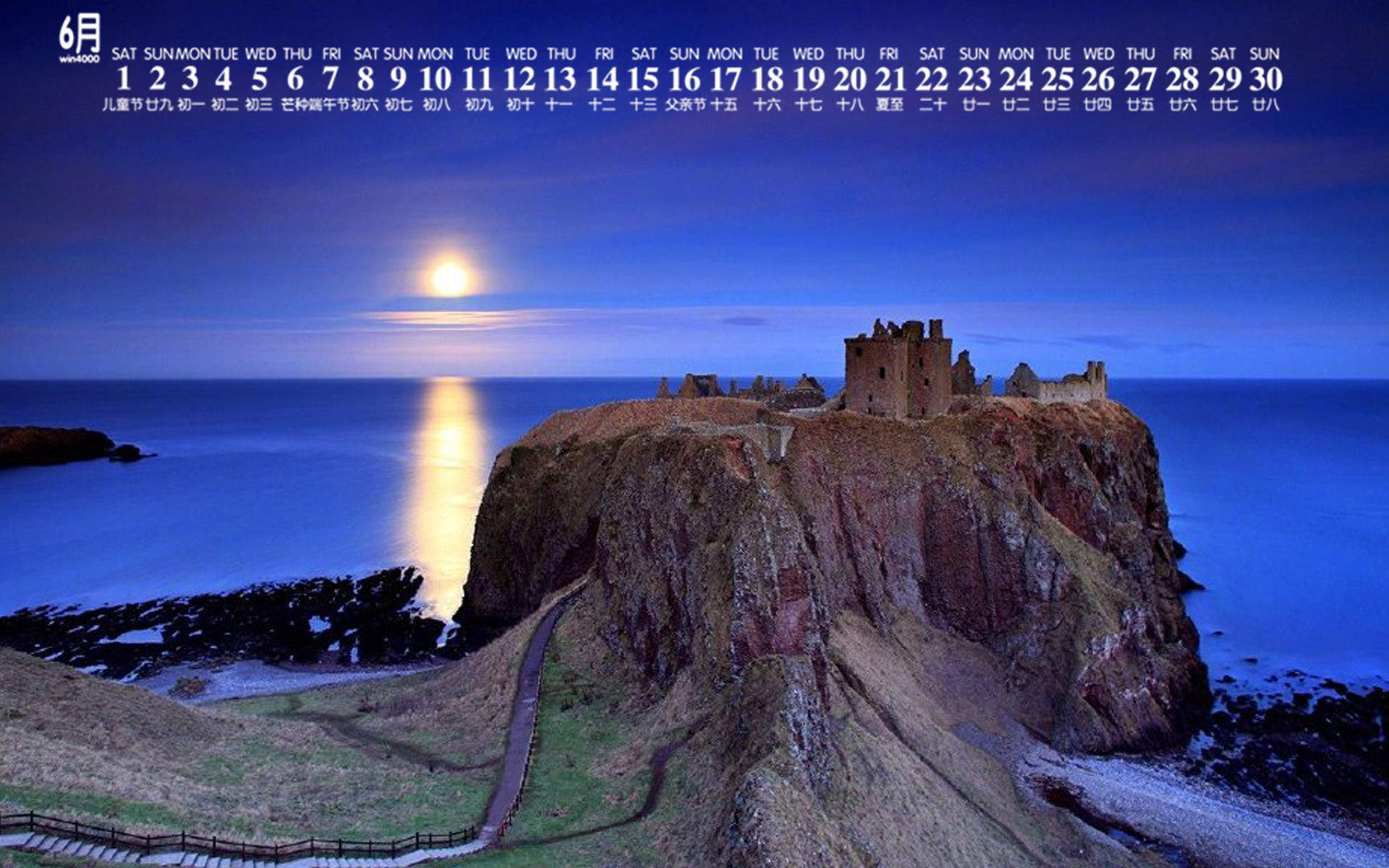This screenshot has width=1389, height=868.
Task: Click date 21 summer solstice
Action: pyautogui.click(x=890, y=78)
